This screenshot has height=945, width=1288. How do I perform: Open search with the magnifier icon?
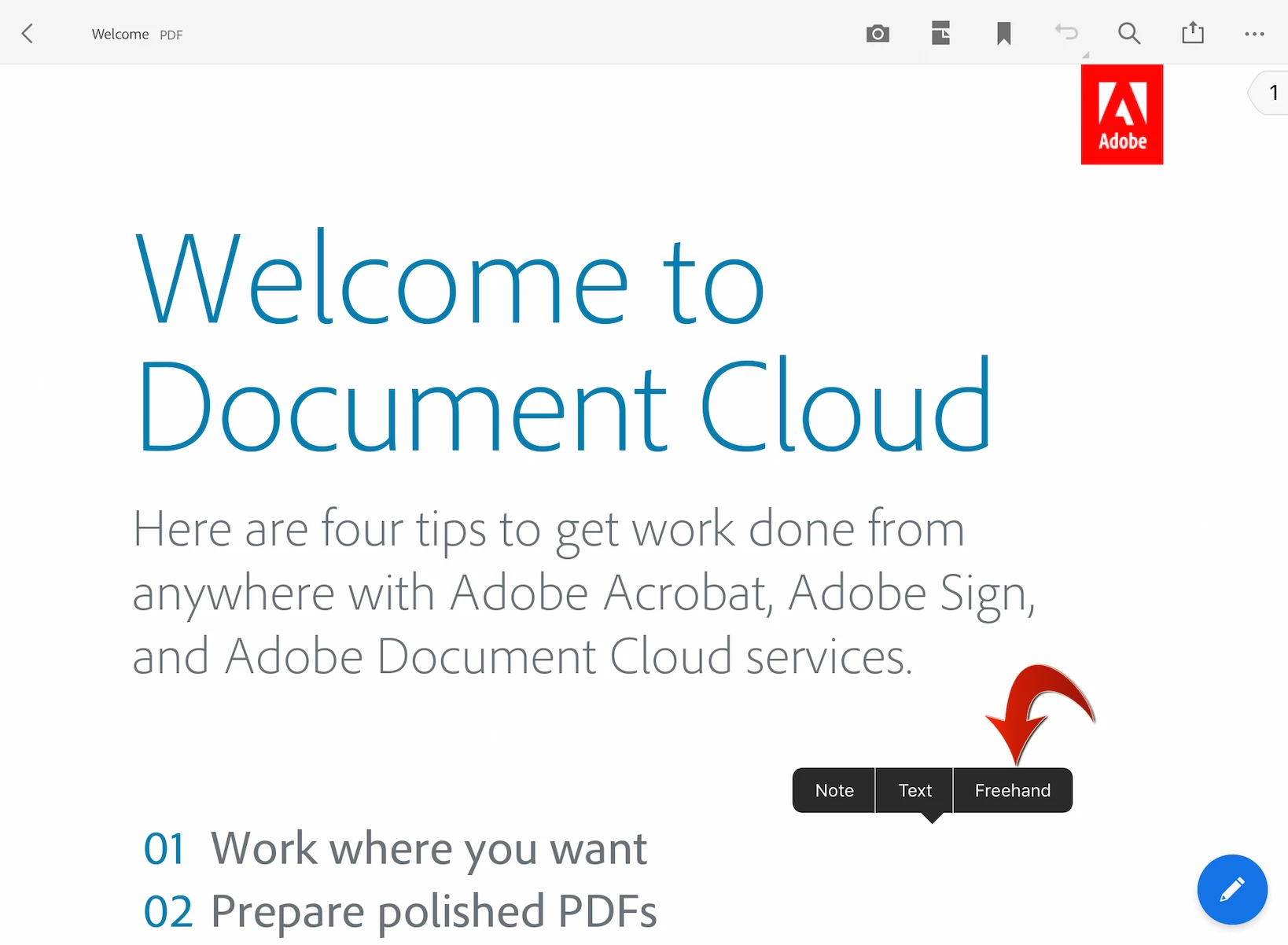pyautogui.click(x=1129, y=33)
